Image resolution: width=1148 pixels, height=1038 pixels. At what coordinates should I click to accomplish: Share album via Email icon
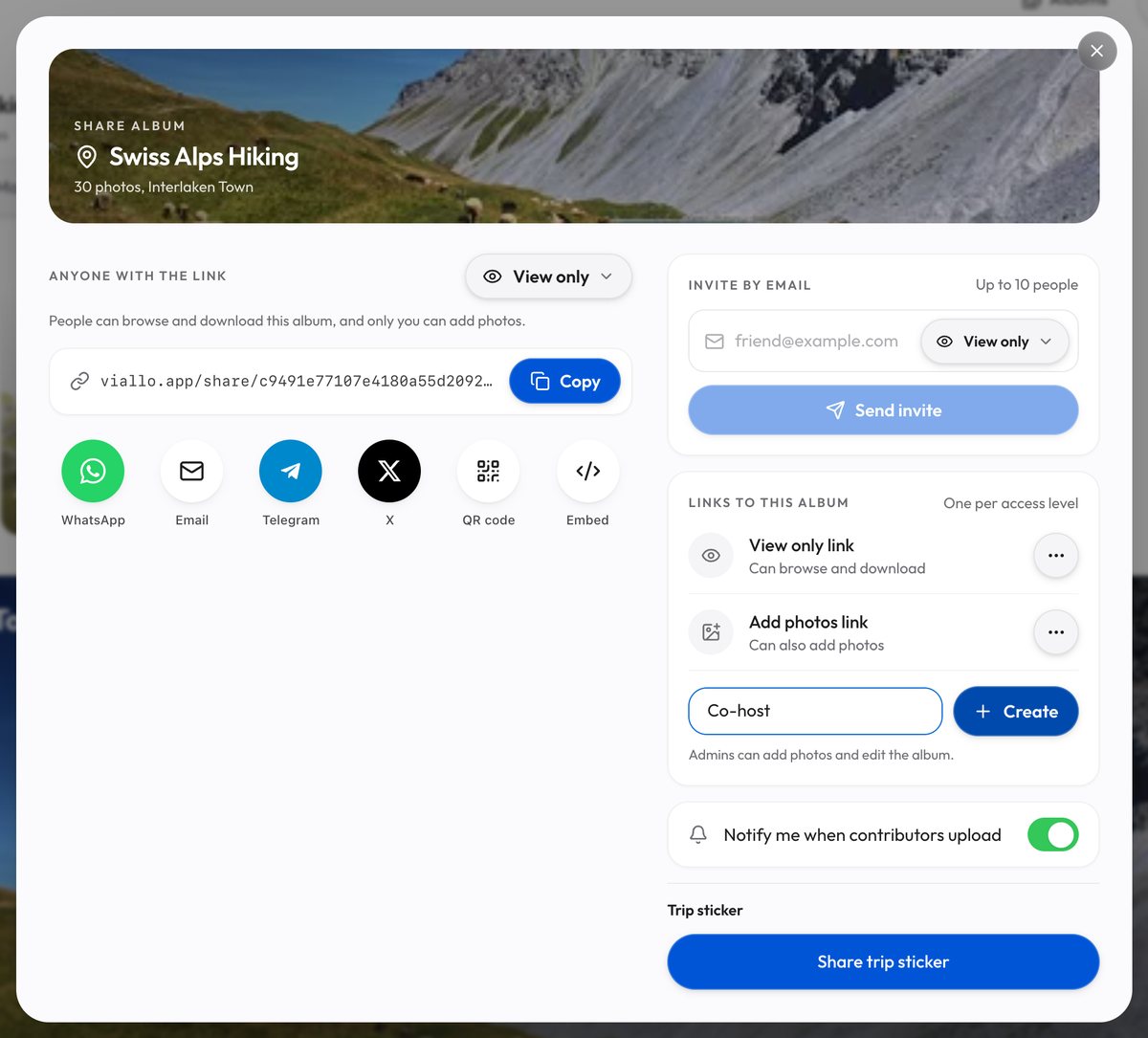pos(191,471)
